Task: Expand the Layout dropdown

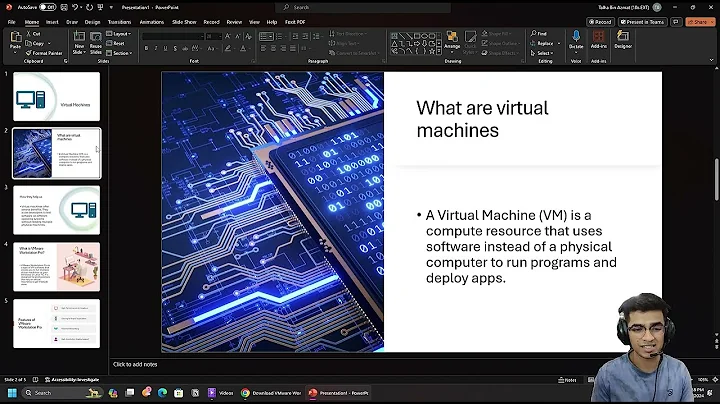Action: [118, 34]
